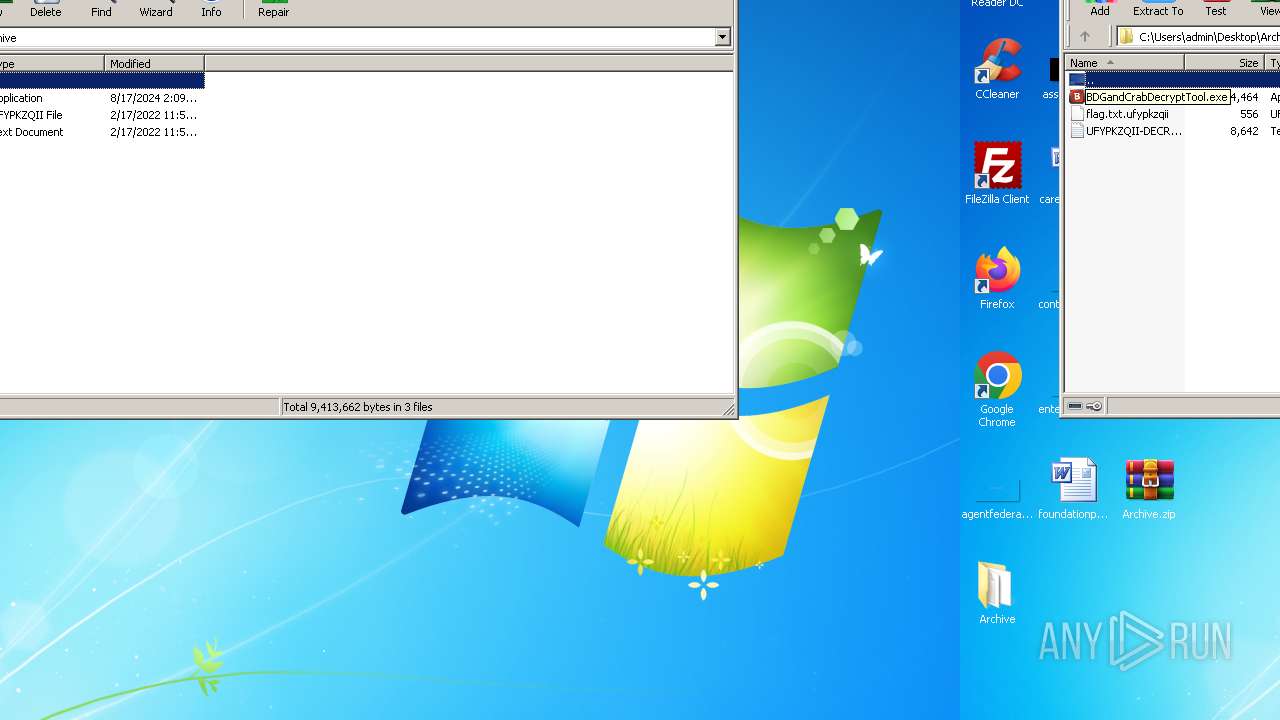Open Archive.zip on the desktop
The height and width of the screenshot is (720, 1280).
[1149, 490]
